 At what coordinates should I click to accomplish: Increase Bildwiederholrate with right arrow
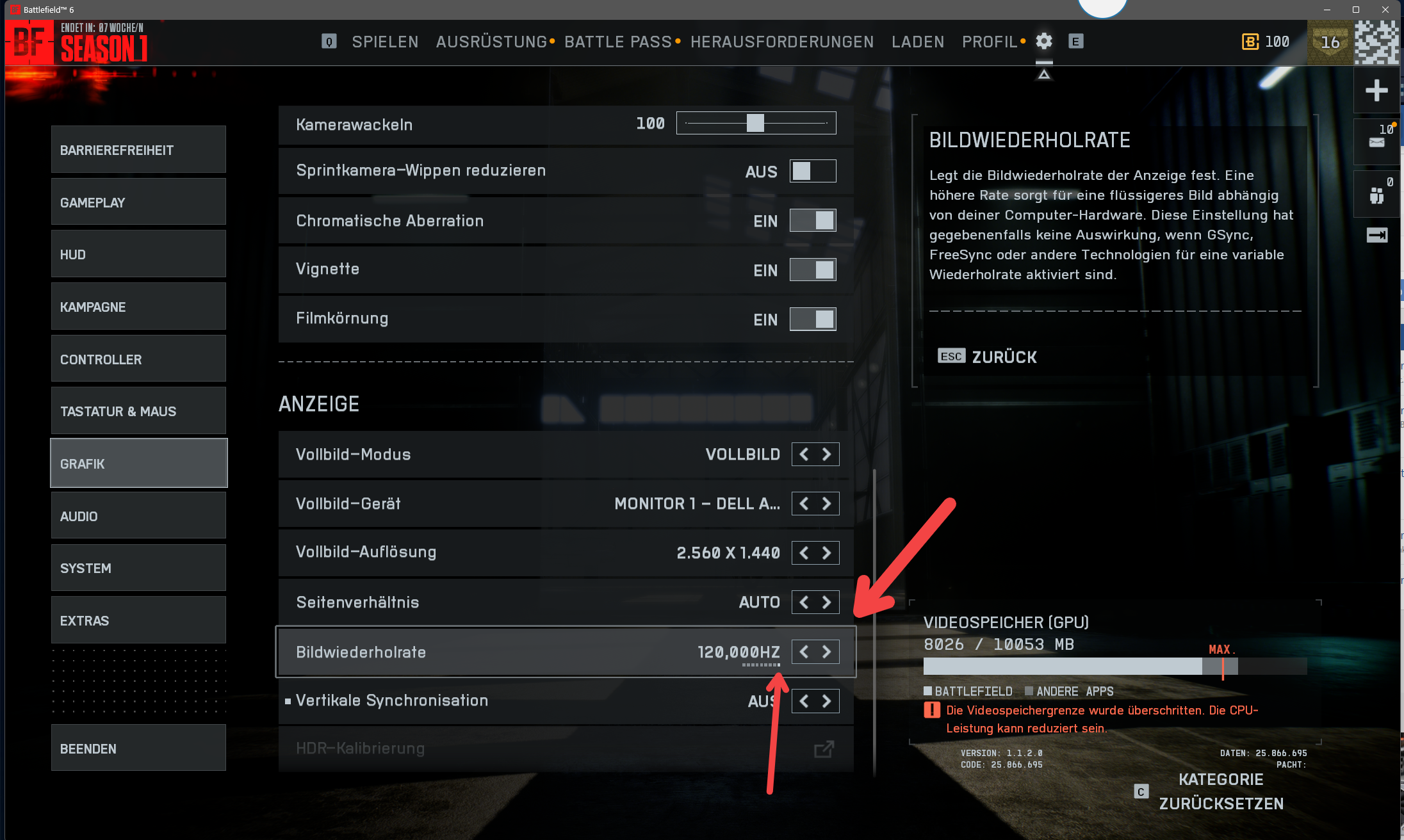(x=827, y=652)
